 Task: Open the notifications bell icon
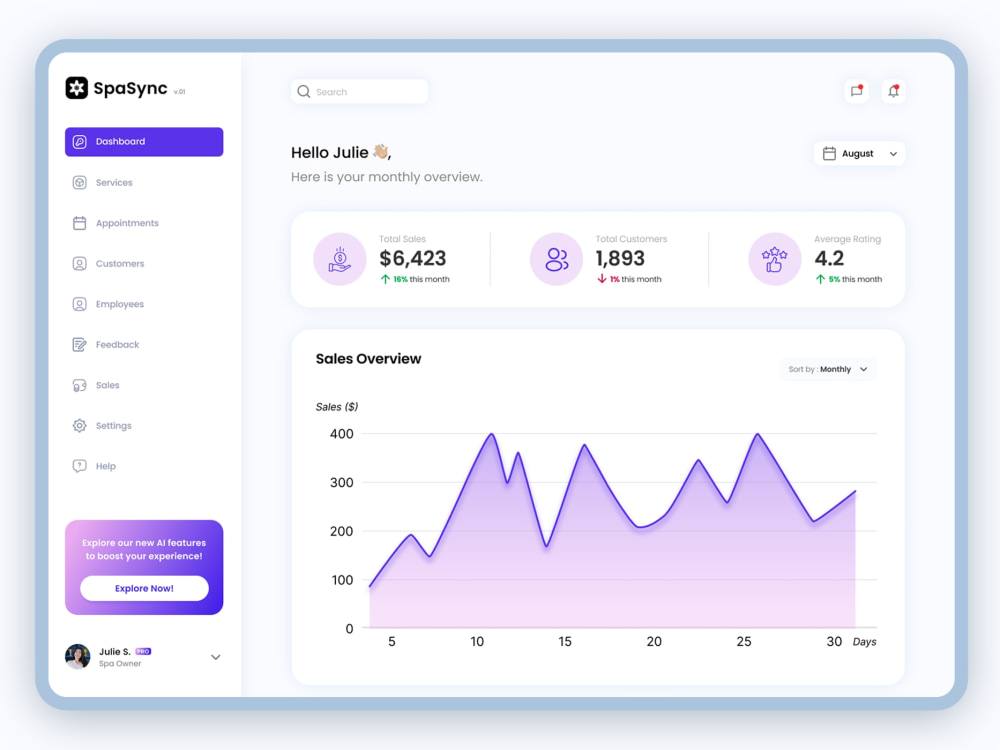[x=893, y=91]
